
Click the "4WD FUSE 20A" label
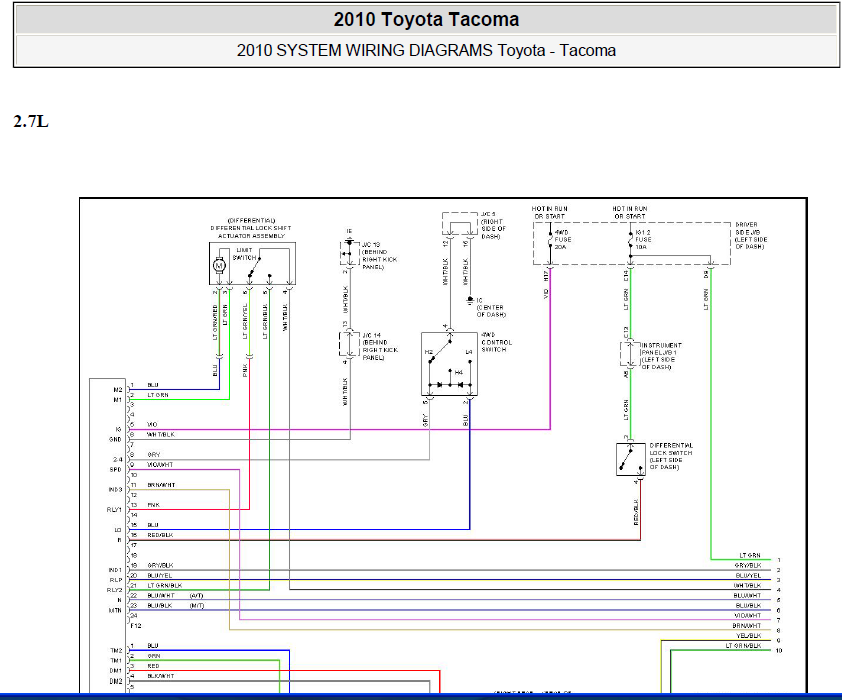(563, 239)
